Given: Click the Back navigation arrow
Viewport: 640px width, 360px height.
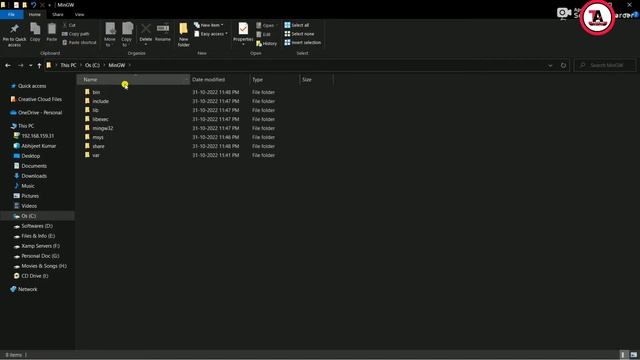Looking at the screenshot, I should (x=8, y=65).
